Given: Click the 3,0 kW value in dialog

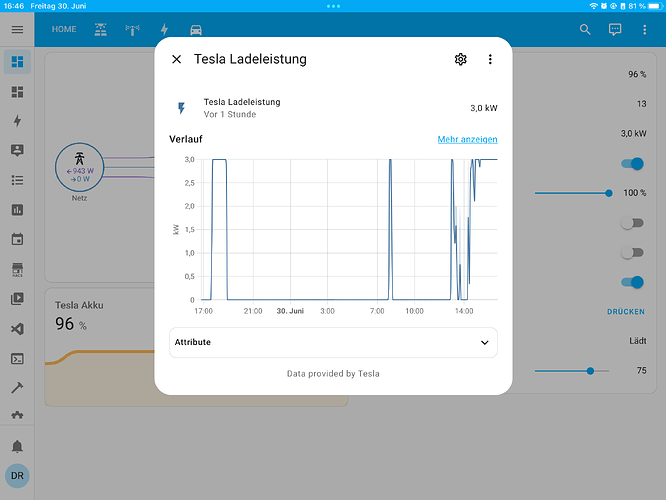Looking at the screenshot, I should coord(484,108).
